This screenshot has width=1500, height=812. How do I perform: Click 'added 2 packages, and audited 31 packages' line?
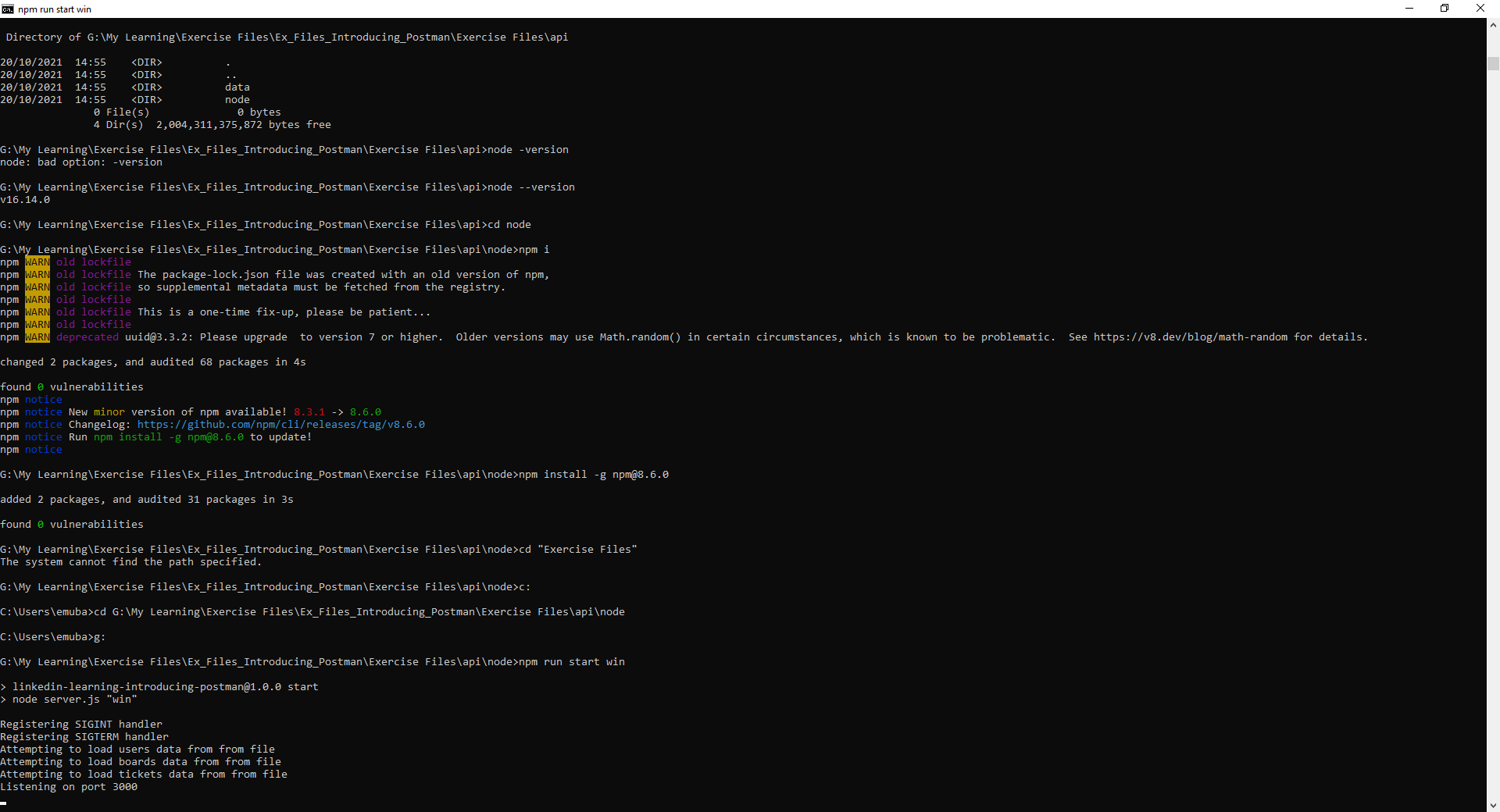(147, 500)
